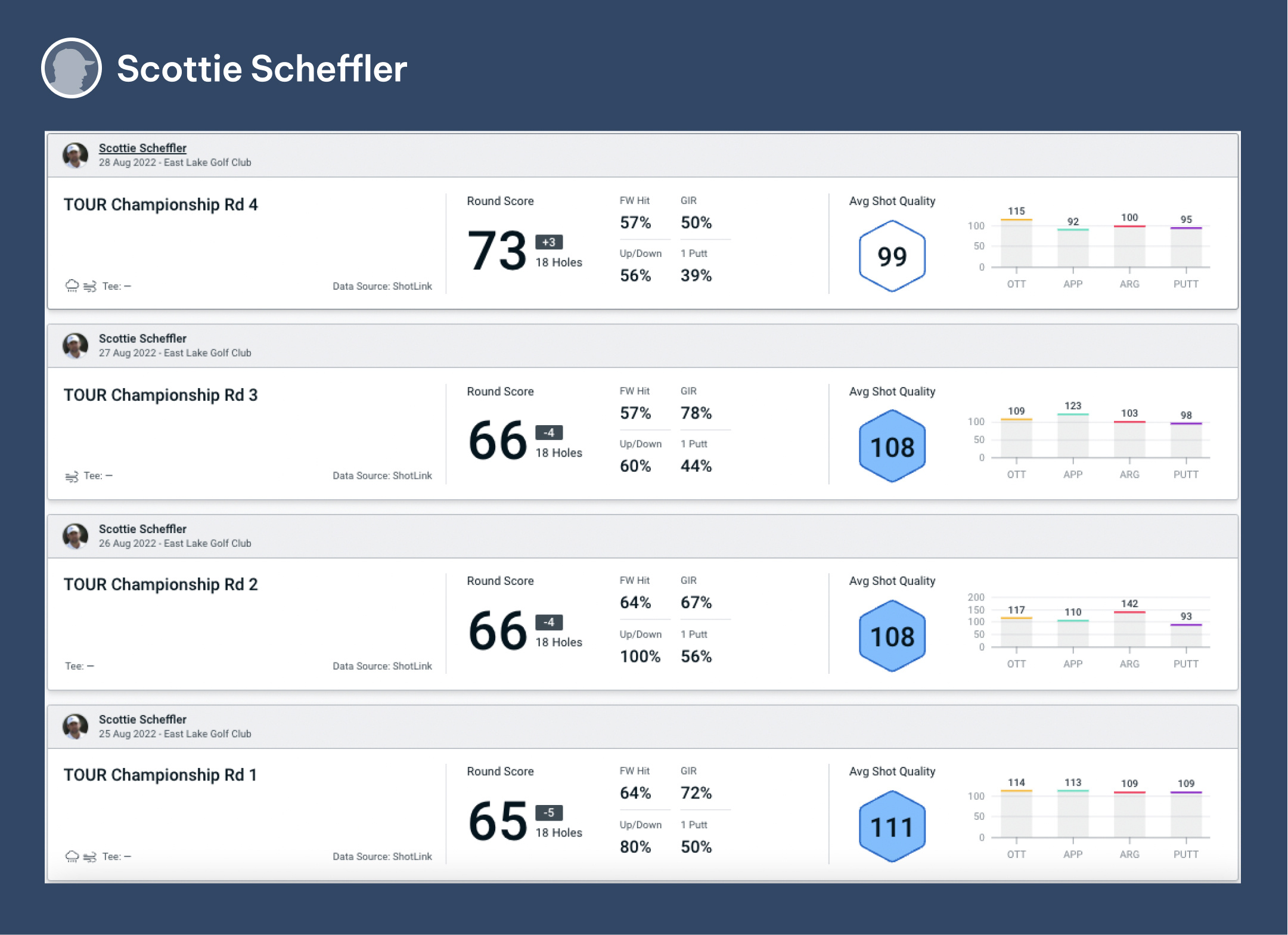Click the 142 ARG bar in Rd 2 chart
1288x935 pixels.
pyautogui.click(x=1129, y=629)
